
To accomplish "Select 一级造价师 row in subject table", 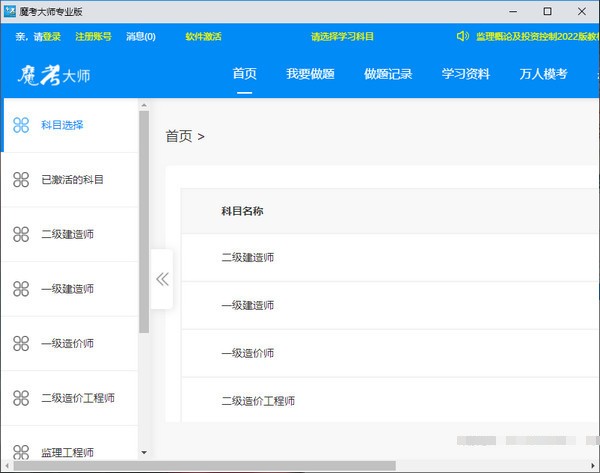I will click(248, 353).
